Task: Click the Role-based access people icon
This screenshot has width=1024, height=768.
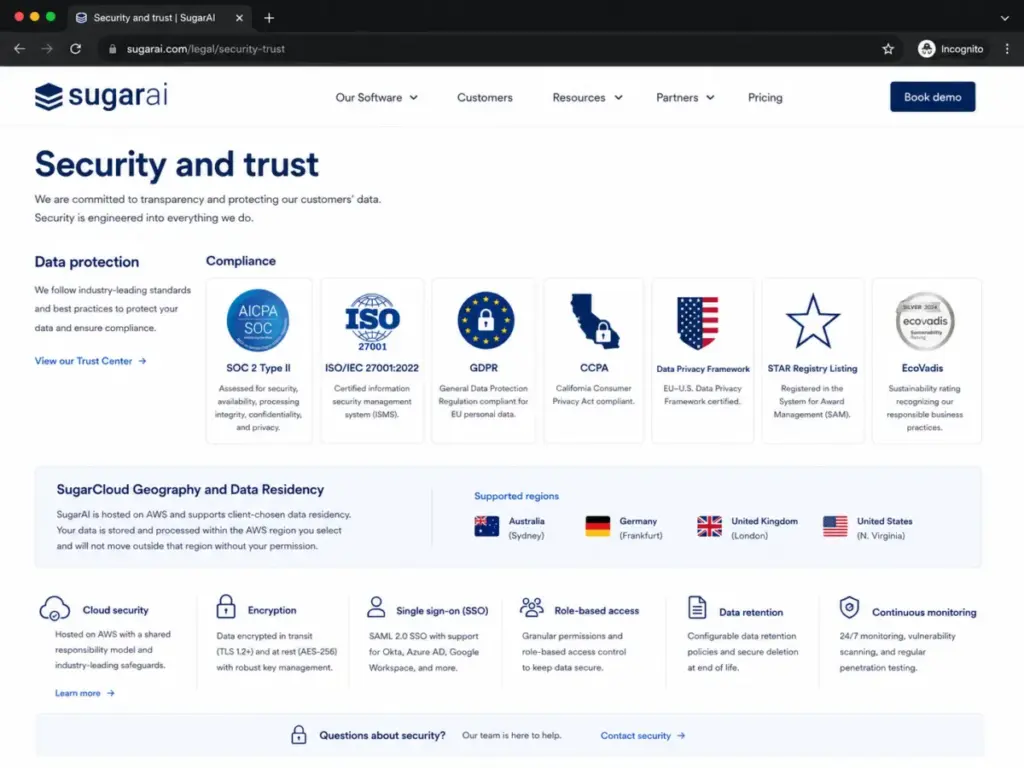Action: 532,607
